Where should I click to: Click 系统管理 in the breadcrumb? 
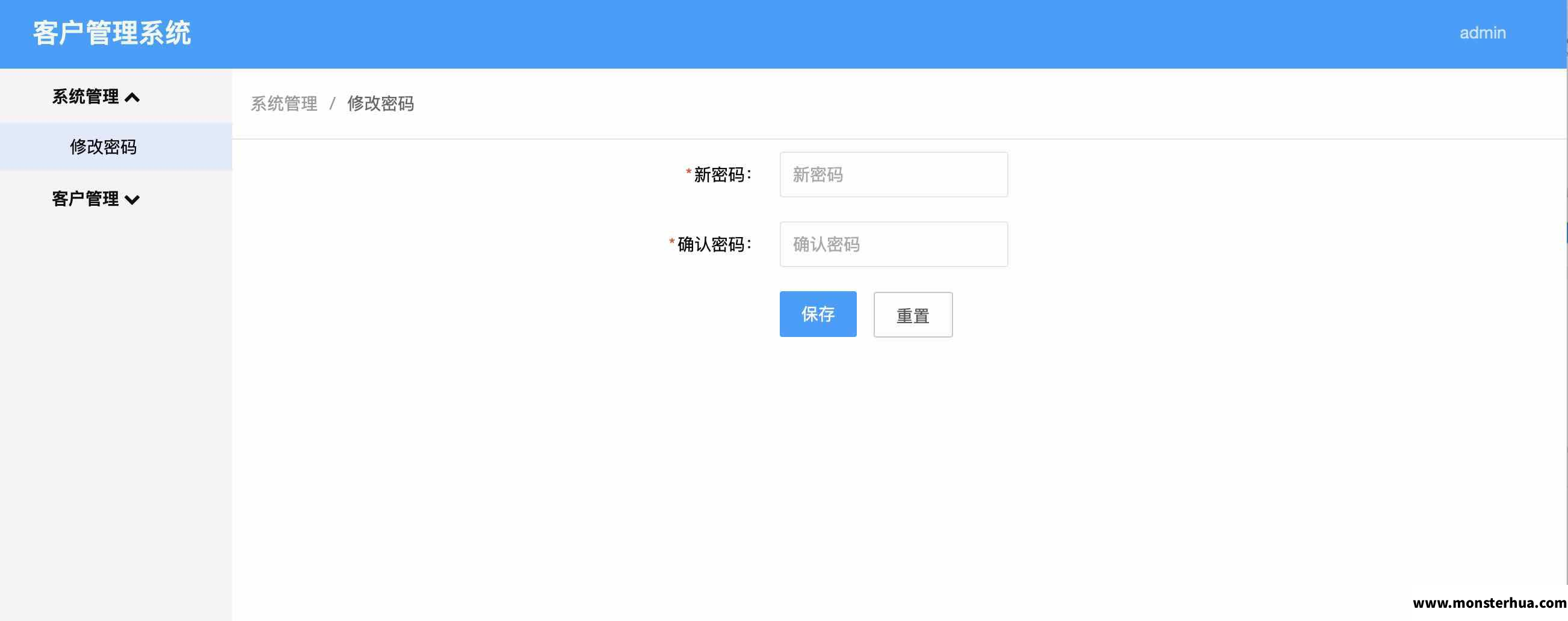coord(283,103)
